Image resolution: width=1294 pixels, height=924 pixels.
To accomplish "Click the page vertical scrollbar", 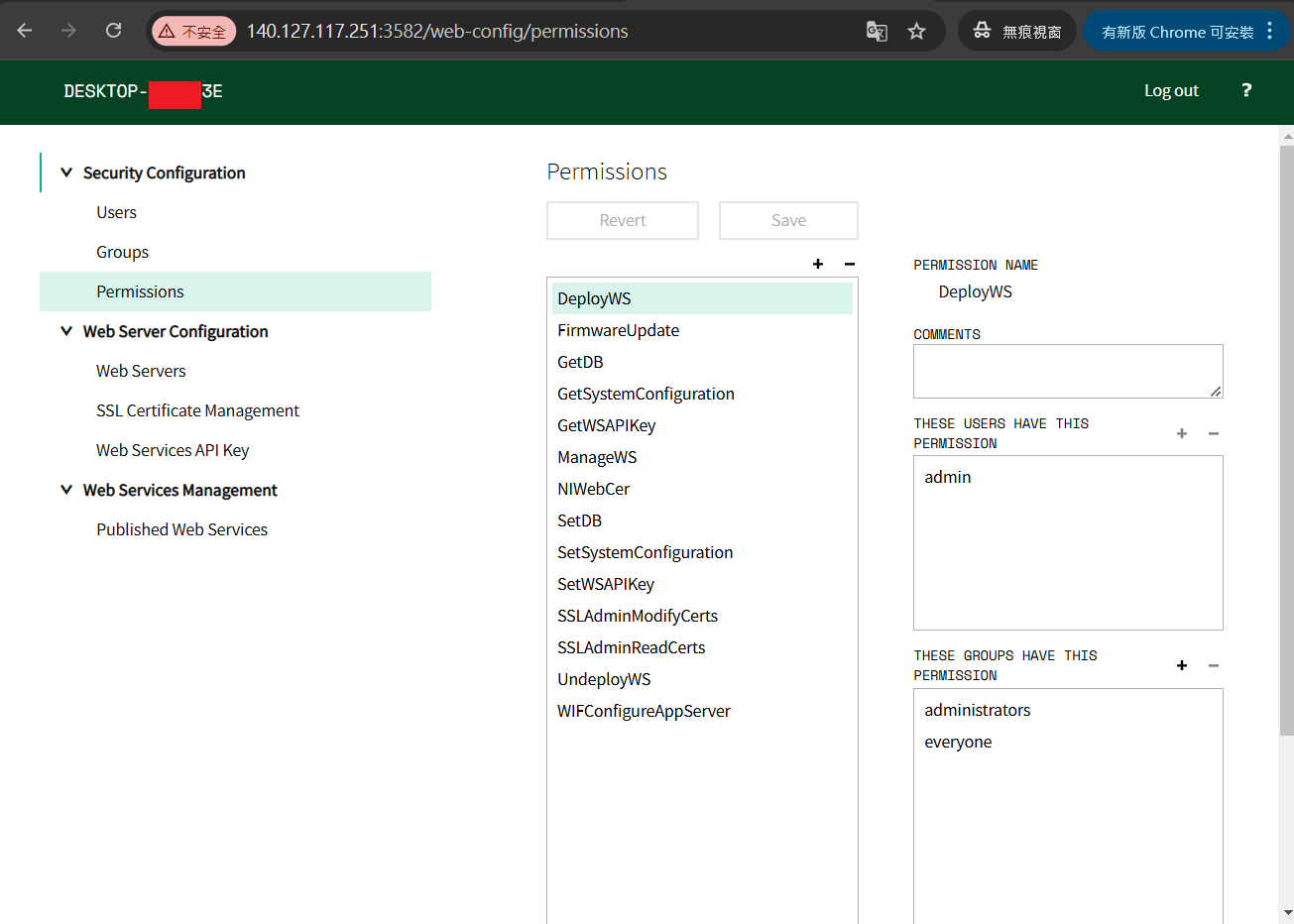I will 1286,440.
